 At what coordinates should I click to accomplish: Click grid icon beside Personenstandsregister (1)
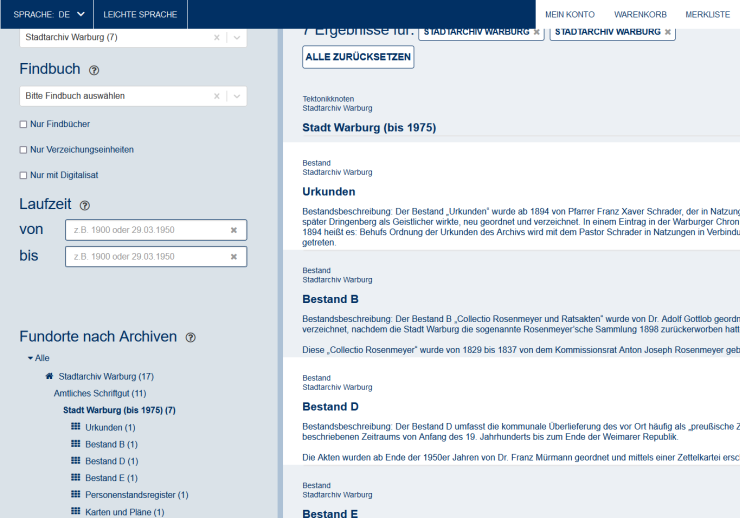coord(76,494)
